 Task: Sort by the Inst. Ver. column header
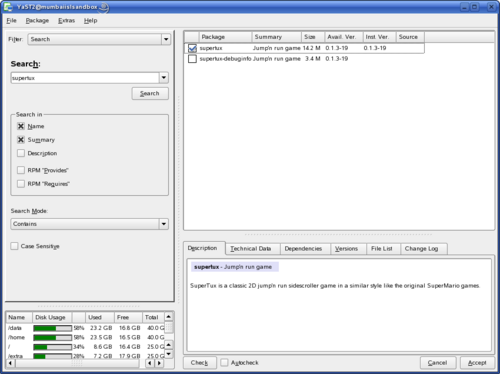click(380, 37)
